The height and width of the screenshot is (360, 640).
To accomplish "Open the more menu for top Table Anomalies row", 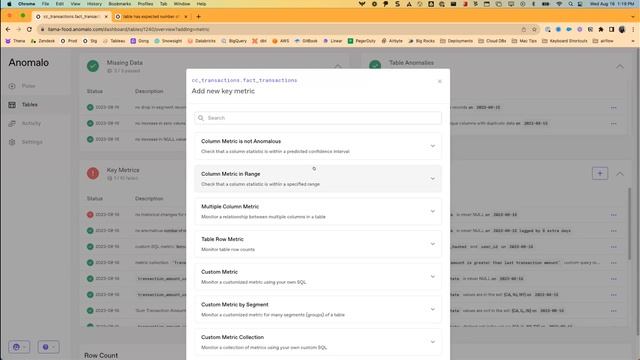I will click(613, 108).
